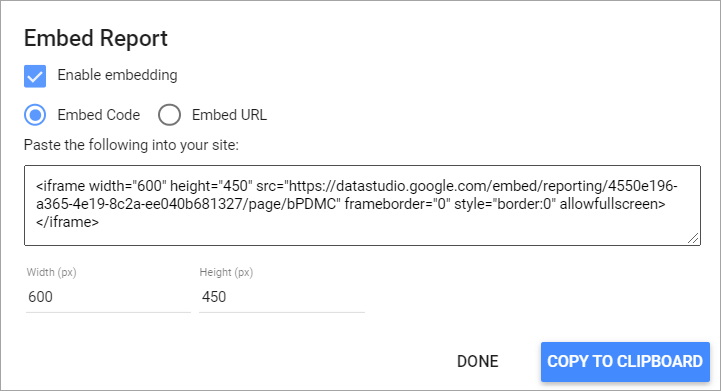Focus the Height (px) input field
Image resolution: width=721 pixels, height=391 pixels.
(282, 297)
